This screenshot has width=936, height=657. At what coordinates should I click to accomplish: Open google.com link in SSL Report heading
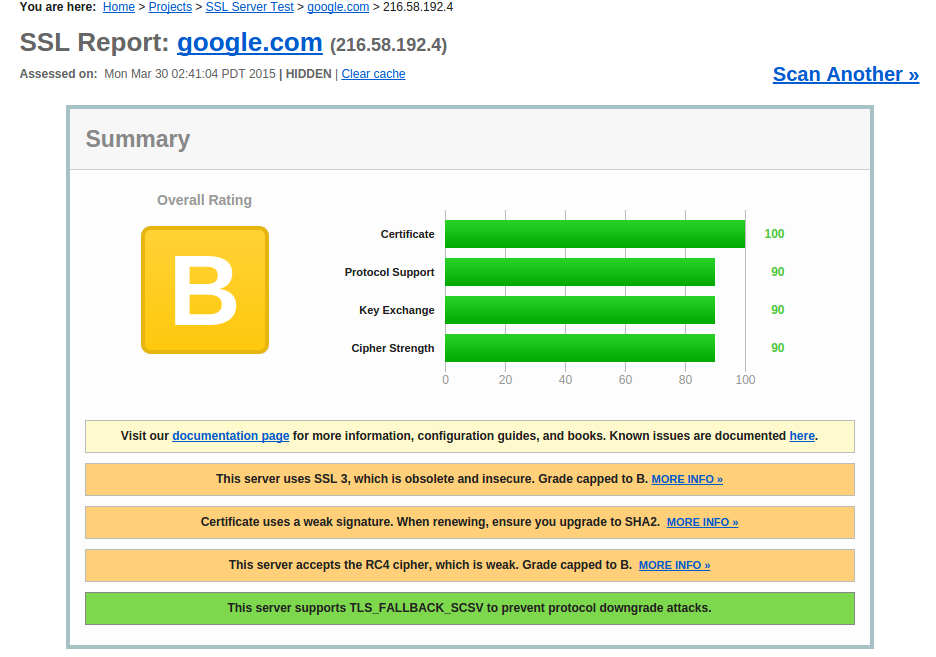(250, 42)
